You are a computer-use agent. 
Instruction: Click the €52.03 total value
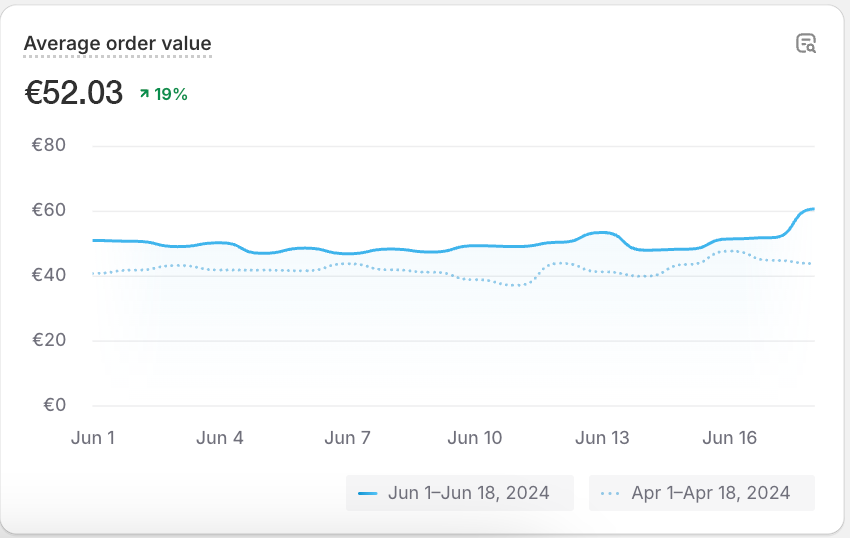(x=74, y=93)
